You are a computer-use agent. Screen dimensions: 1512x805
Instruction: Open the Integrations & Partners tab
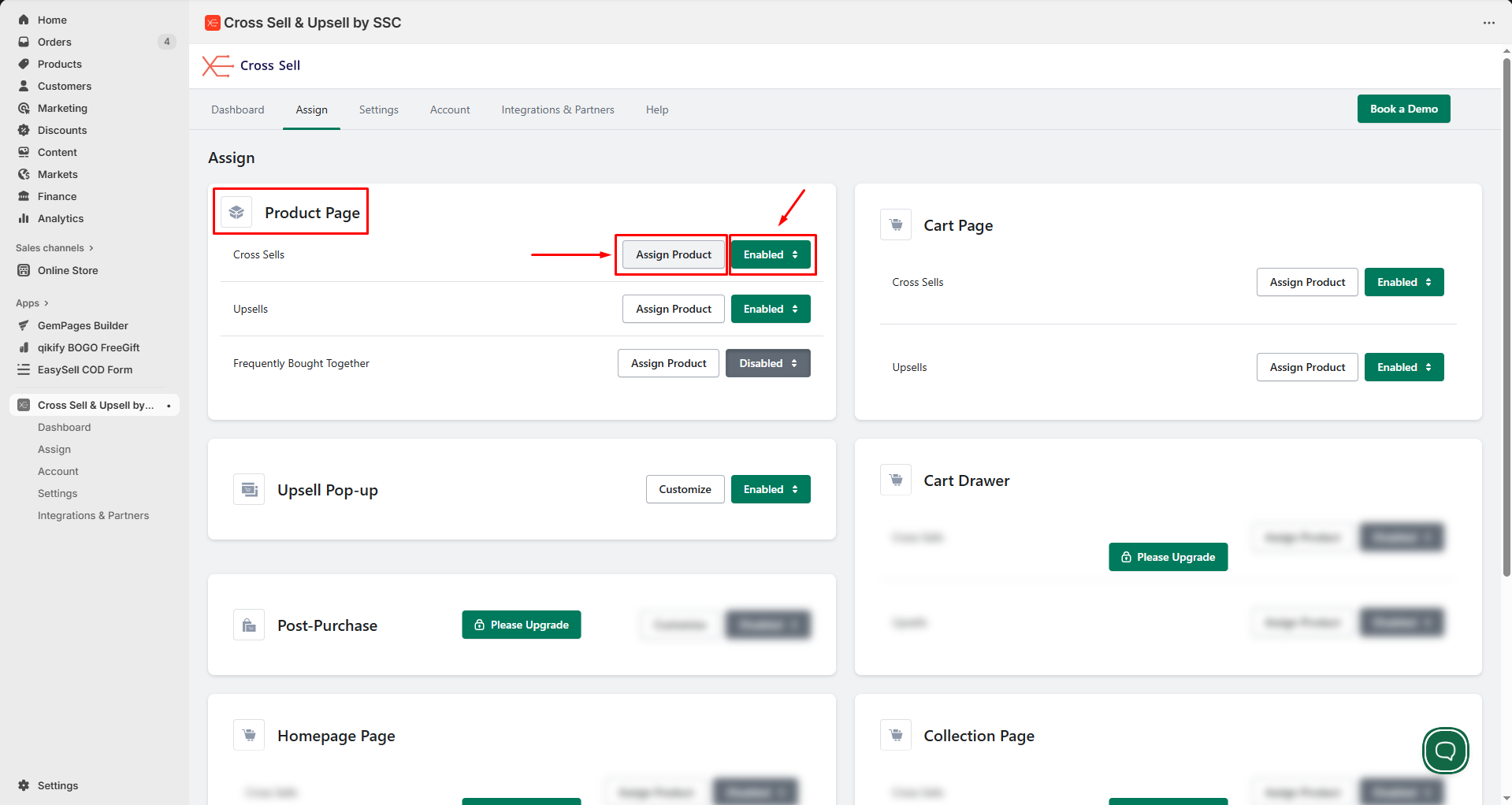click(557, 109)
